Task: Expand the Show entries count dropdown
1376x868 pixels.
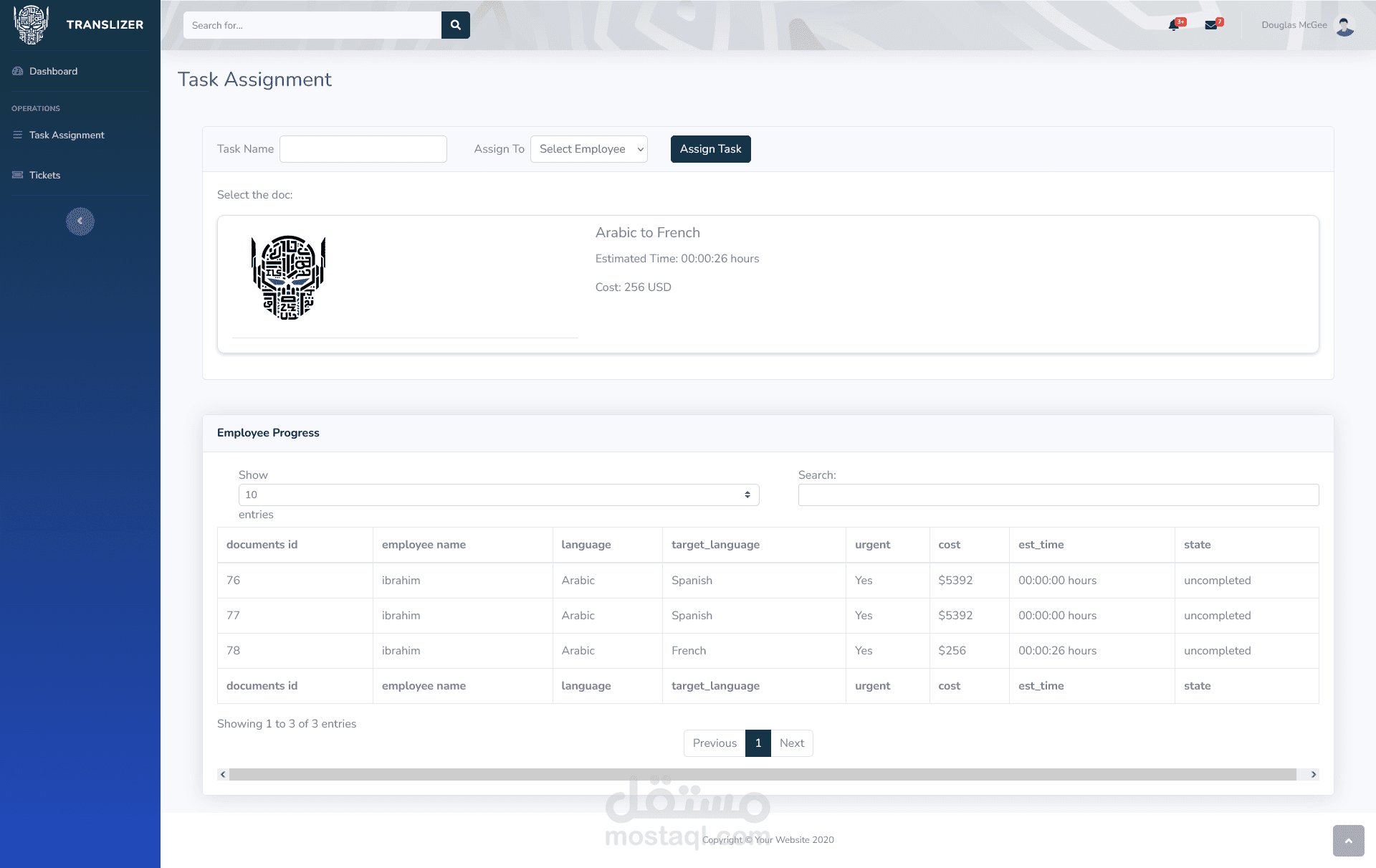Action: point(498,495)
